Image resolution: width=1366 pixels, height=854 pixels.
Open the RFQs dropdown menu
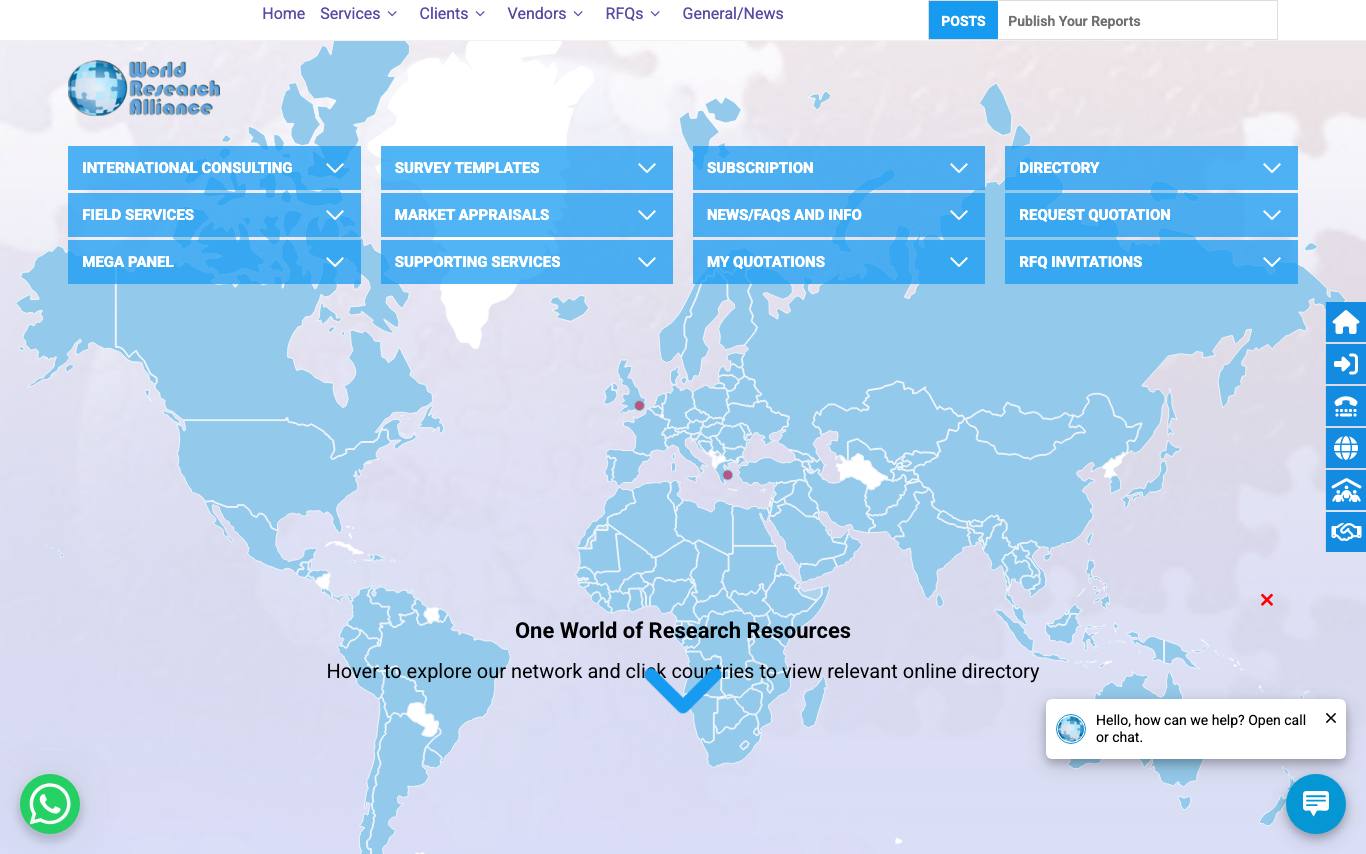633,14
